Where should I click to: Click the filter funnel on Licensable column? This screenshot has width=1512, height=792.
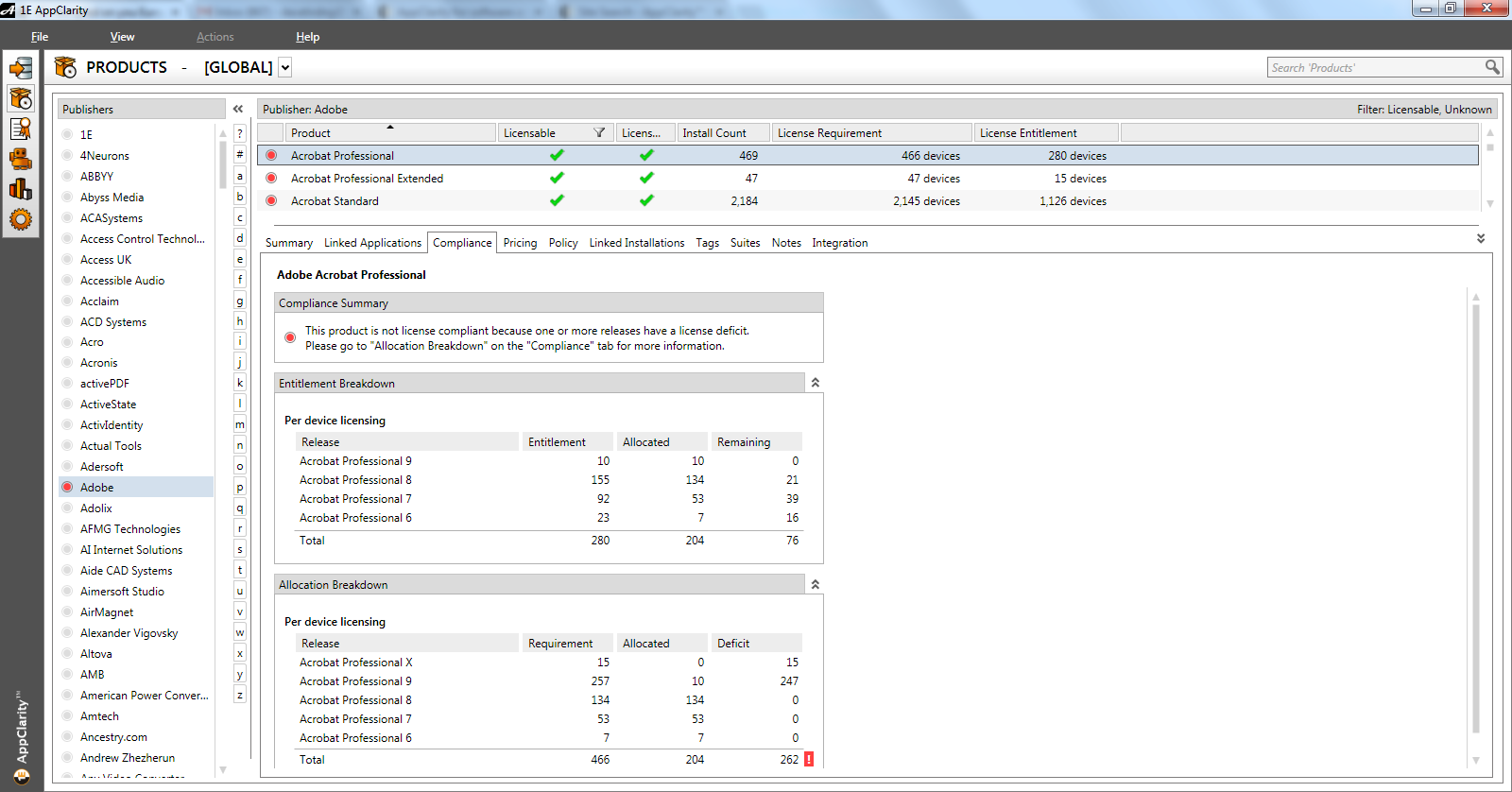(599, 133)
